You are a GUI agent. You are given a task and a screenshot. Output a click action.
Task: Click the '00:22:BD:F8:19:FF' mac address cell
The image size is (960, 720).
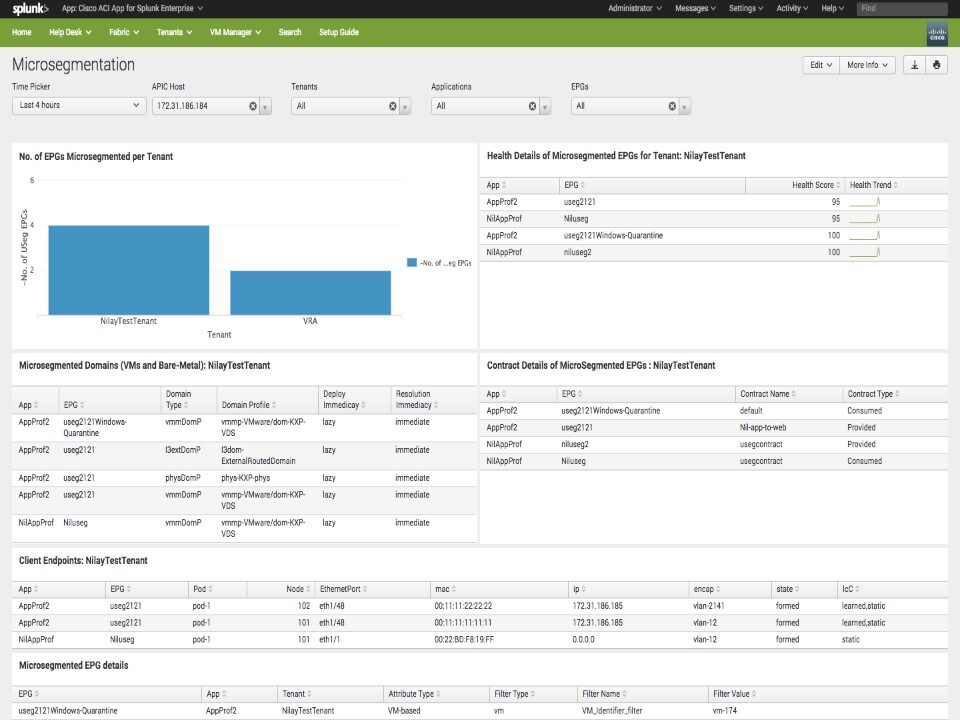[464, 639]
